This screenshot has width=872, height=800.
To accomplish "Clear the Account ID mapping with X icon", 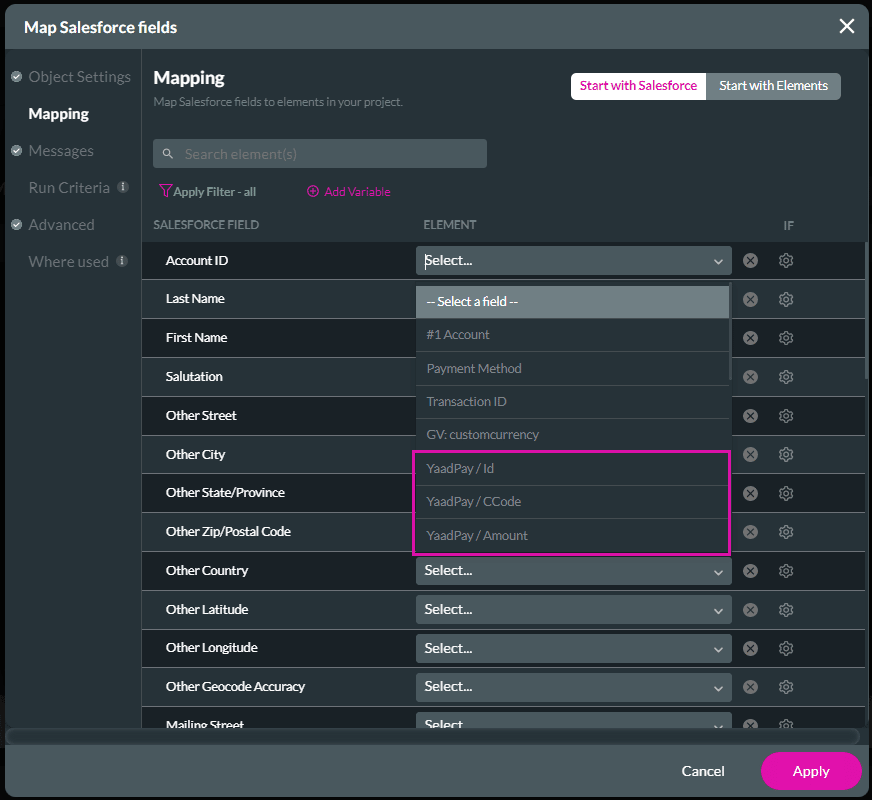I will click(750, 261).
